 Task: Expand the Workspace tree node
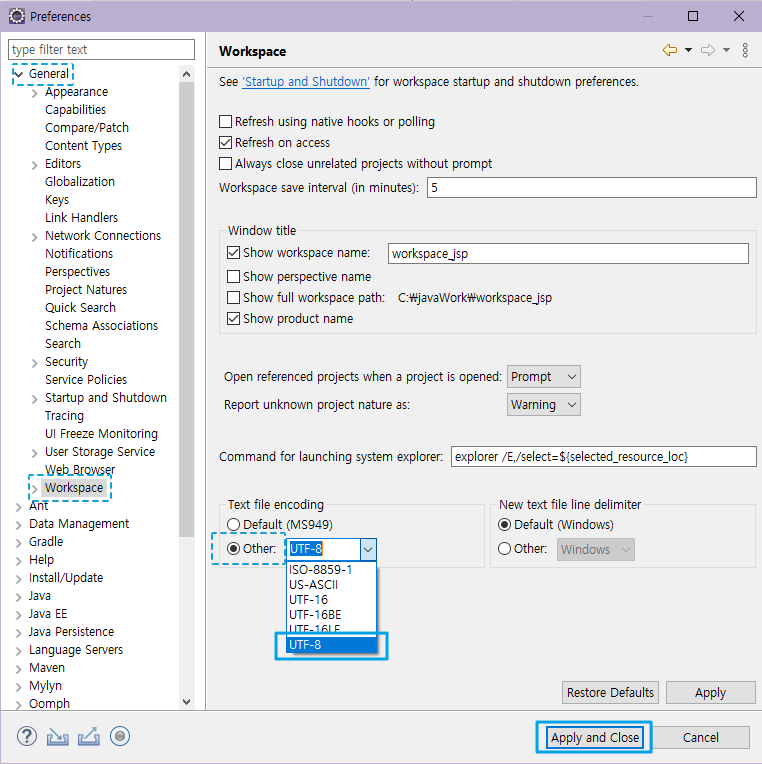pyautogui.click(x=35, y=489)
